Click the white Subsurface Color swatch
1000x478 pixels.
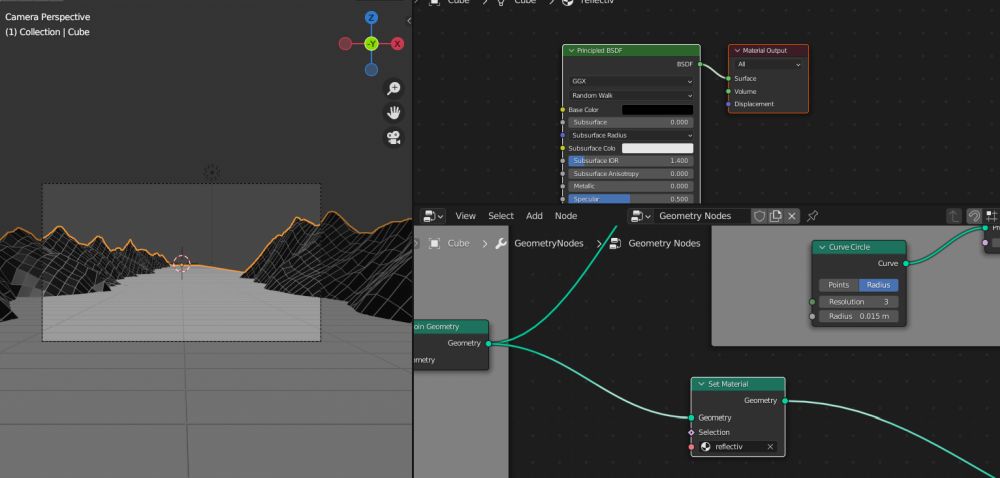point(658,148)
